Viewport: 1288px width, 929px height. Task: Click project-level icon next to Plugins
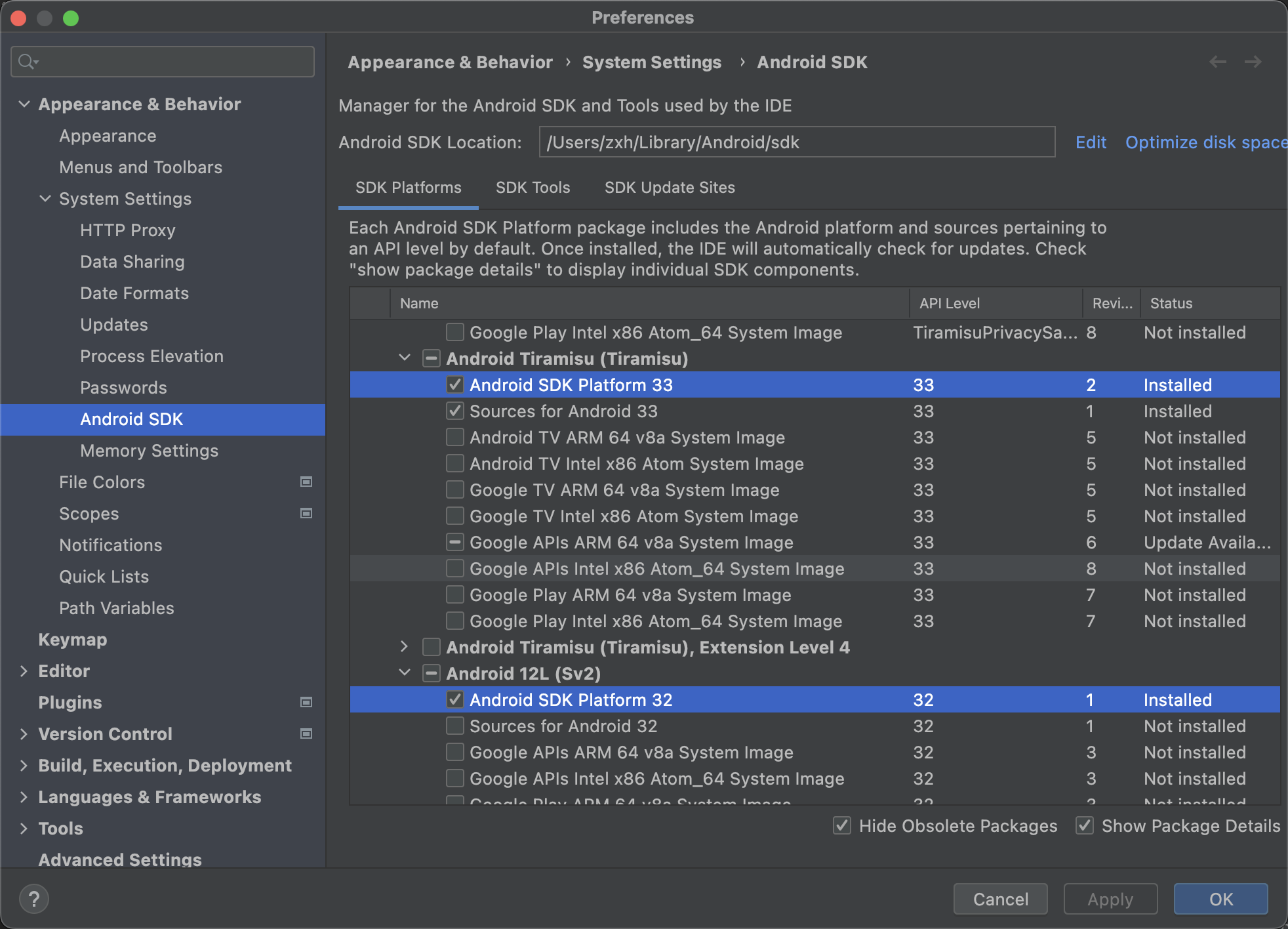pyautogui.click(x=306, y=703)
